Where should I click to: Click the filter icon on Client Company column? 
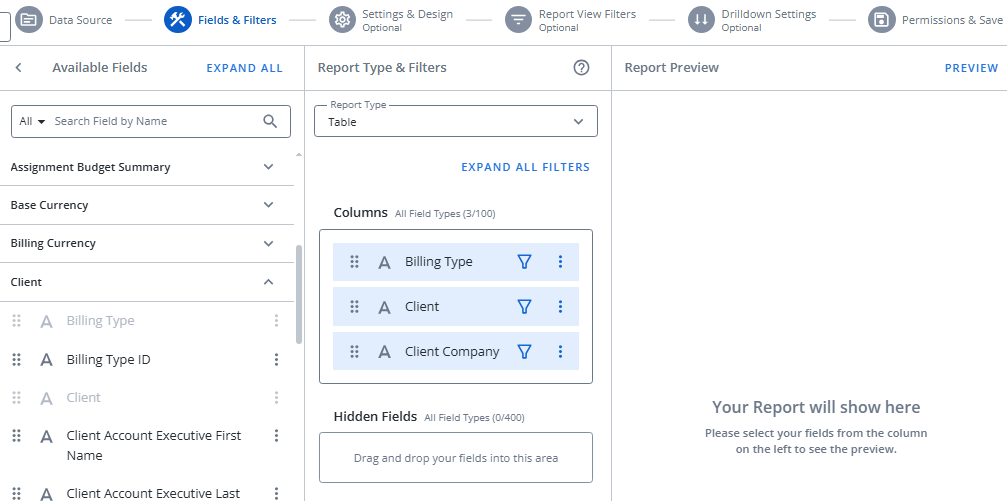pos(524,352)
